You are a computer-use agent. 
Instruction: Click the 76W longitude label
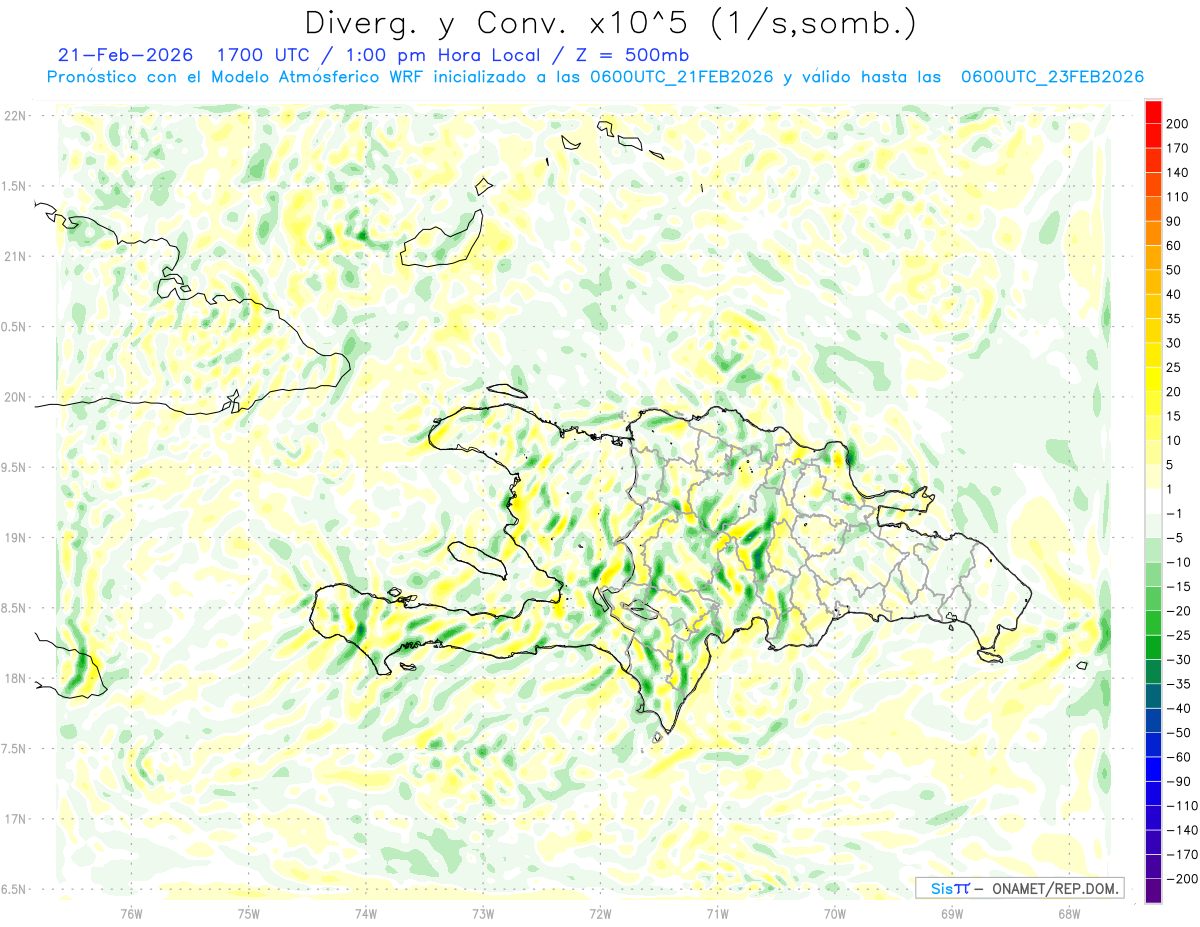tap(131, 914)
